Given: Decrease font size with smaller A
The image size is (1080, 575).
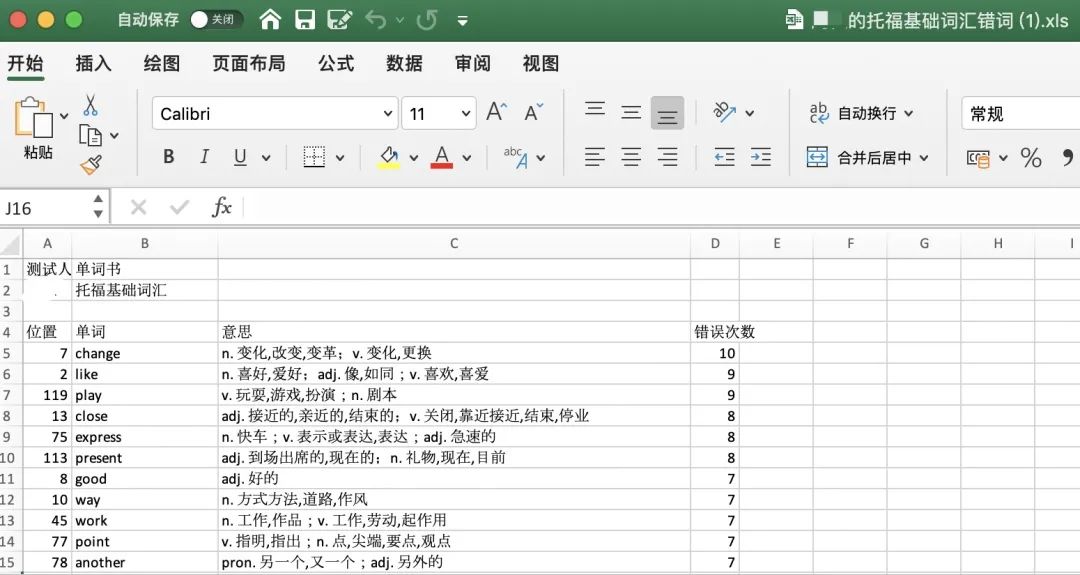Looking at the screenshot, I should pos(533,112).
